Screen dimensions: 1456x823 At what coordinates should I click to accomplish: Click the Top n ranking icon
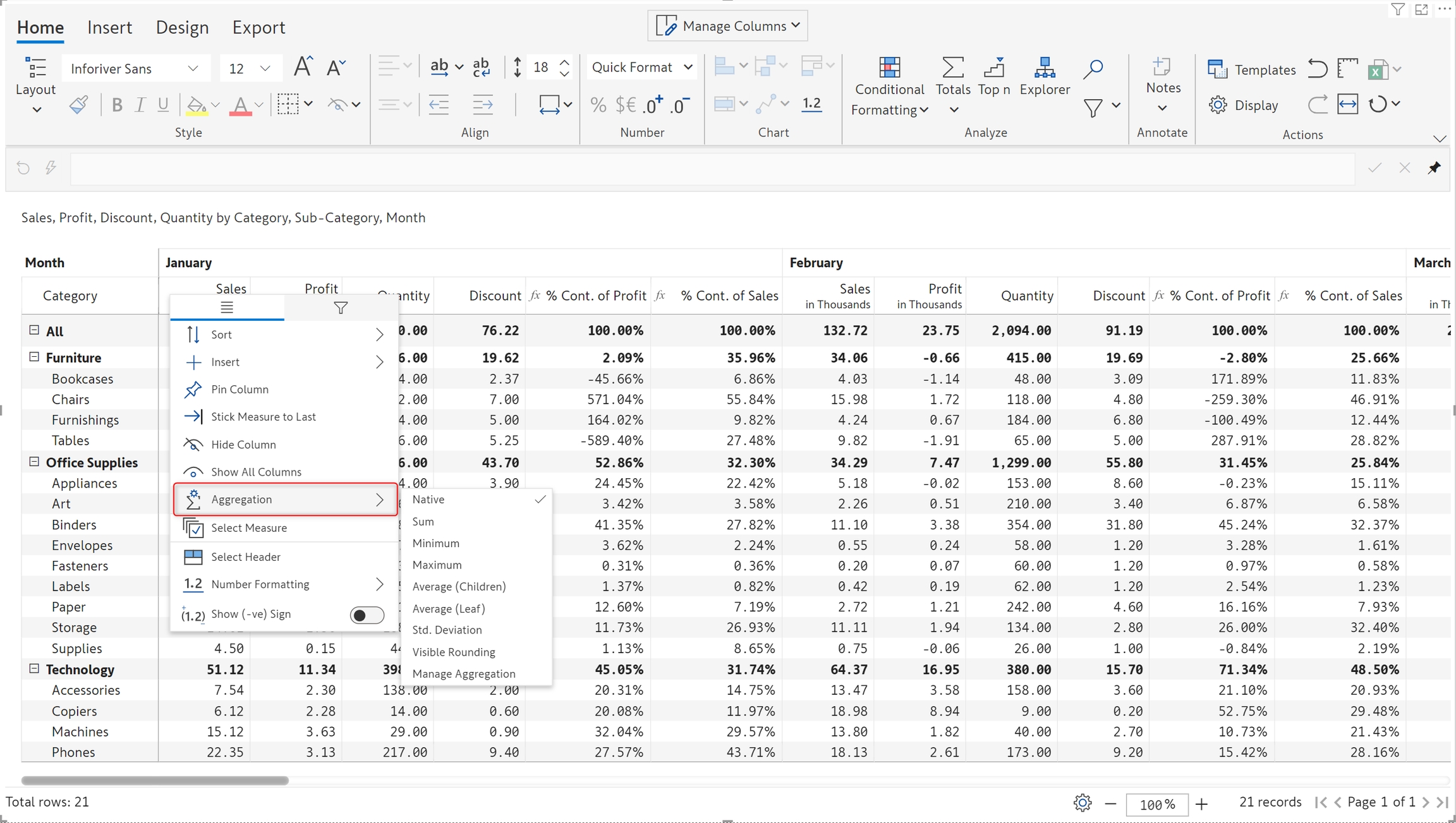click(993, 68)
